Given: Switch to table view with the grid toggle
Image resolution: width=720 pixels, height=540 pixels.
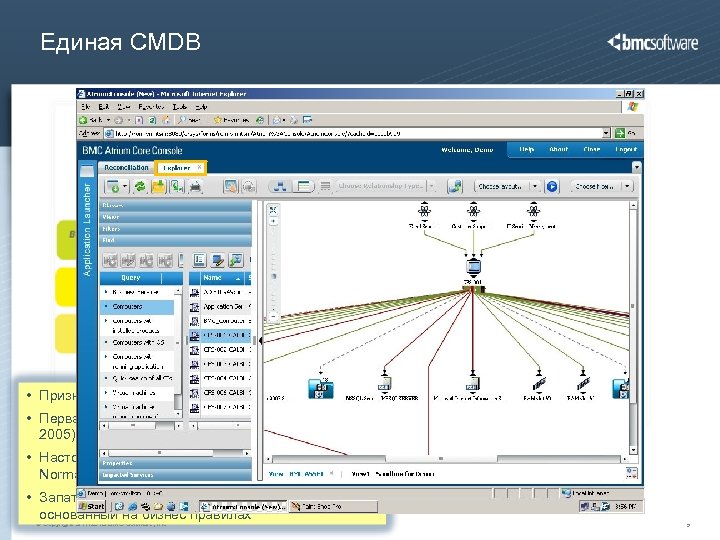Looking at the screenshot, I should (x=303, y=186).
